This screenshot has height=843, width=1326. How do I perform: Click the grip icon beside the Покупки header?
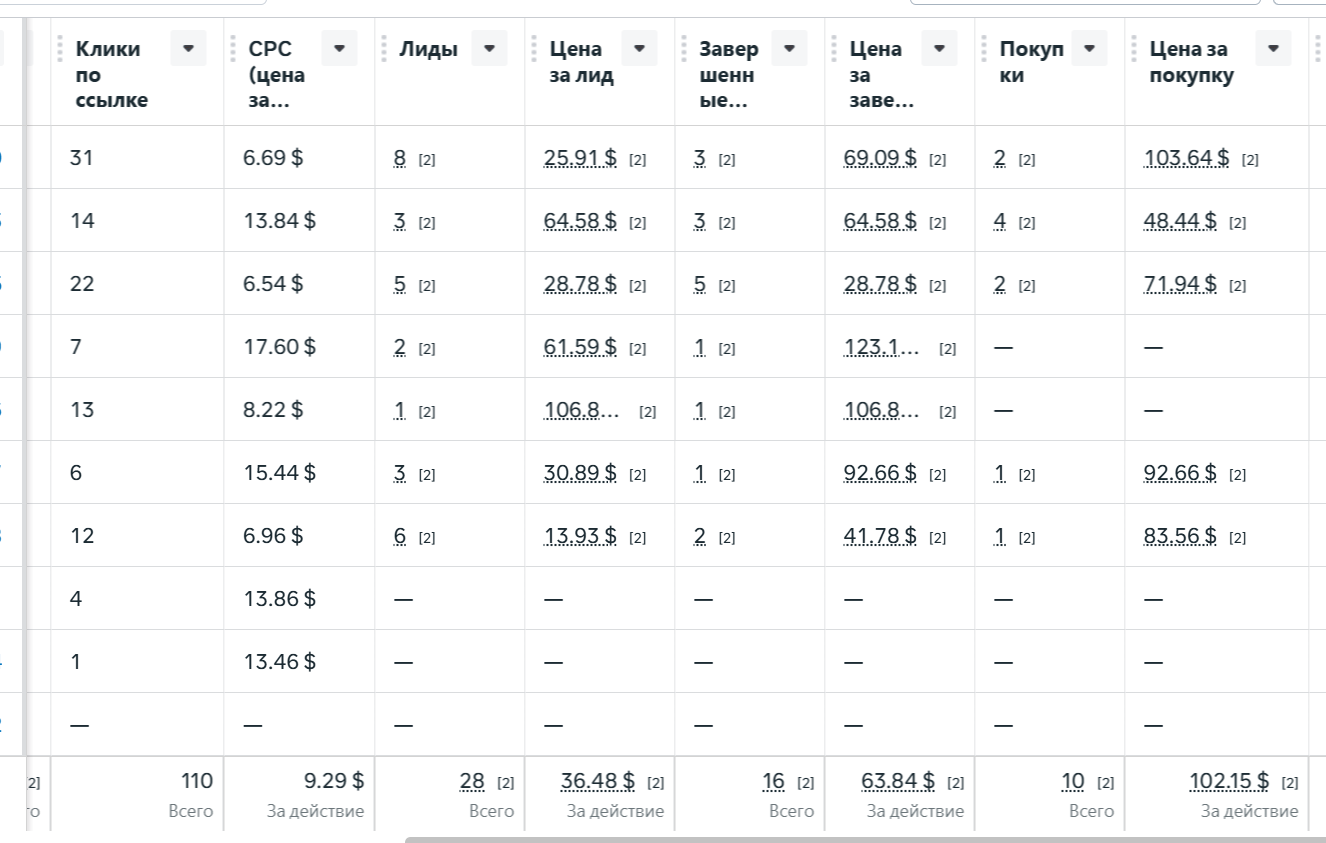pyautogui.click(x=983, y=48)
